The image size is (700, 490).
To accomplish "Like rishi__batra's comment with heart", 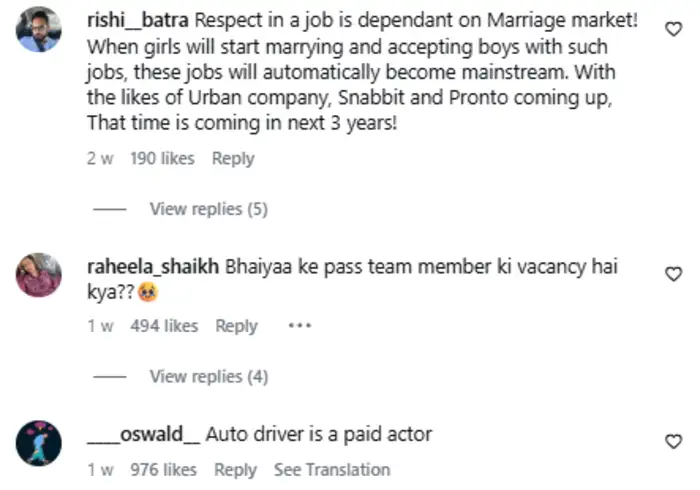I will point(674,29).
